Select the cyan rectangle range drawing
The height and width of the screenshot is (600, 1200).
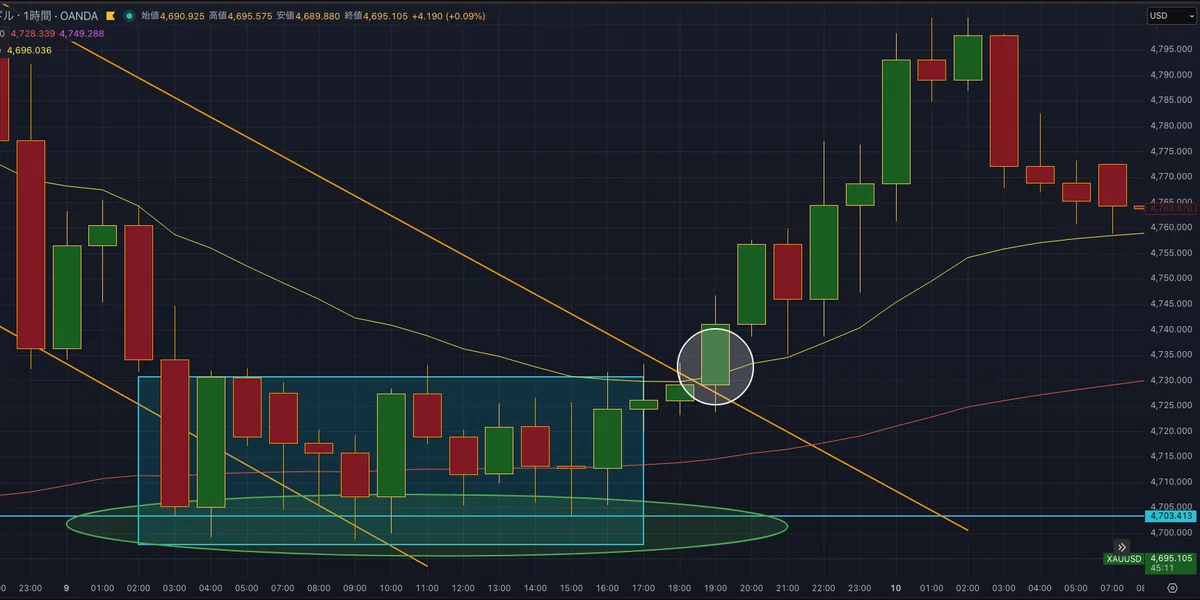390,460
